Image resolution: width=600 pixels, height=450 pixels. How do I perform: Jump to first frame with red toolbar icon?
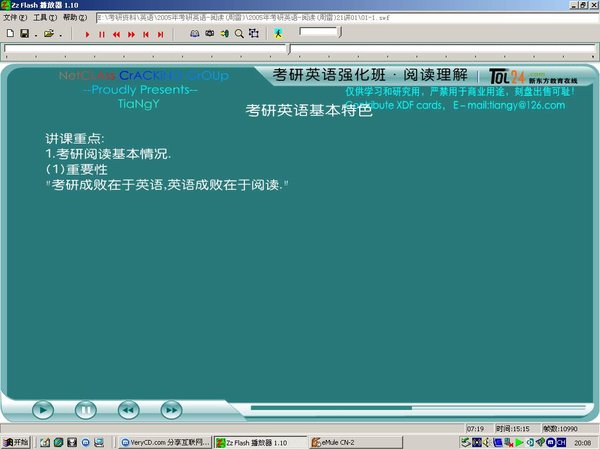(146, 34)
